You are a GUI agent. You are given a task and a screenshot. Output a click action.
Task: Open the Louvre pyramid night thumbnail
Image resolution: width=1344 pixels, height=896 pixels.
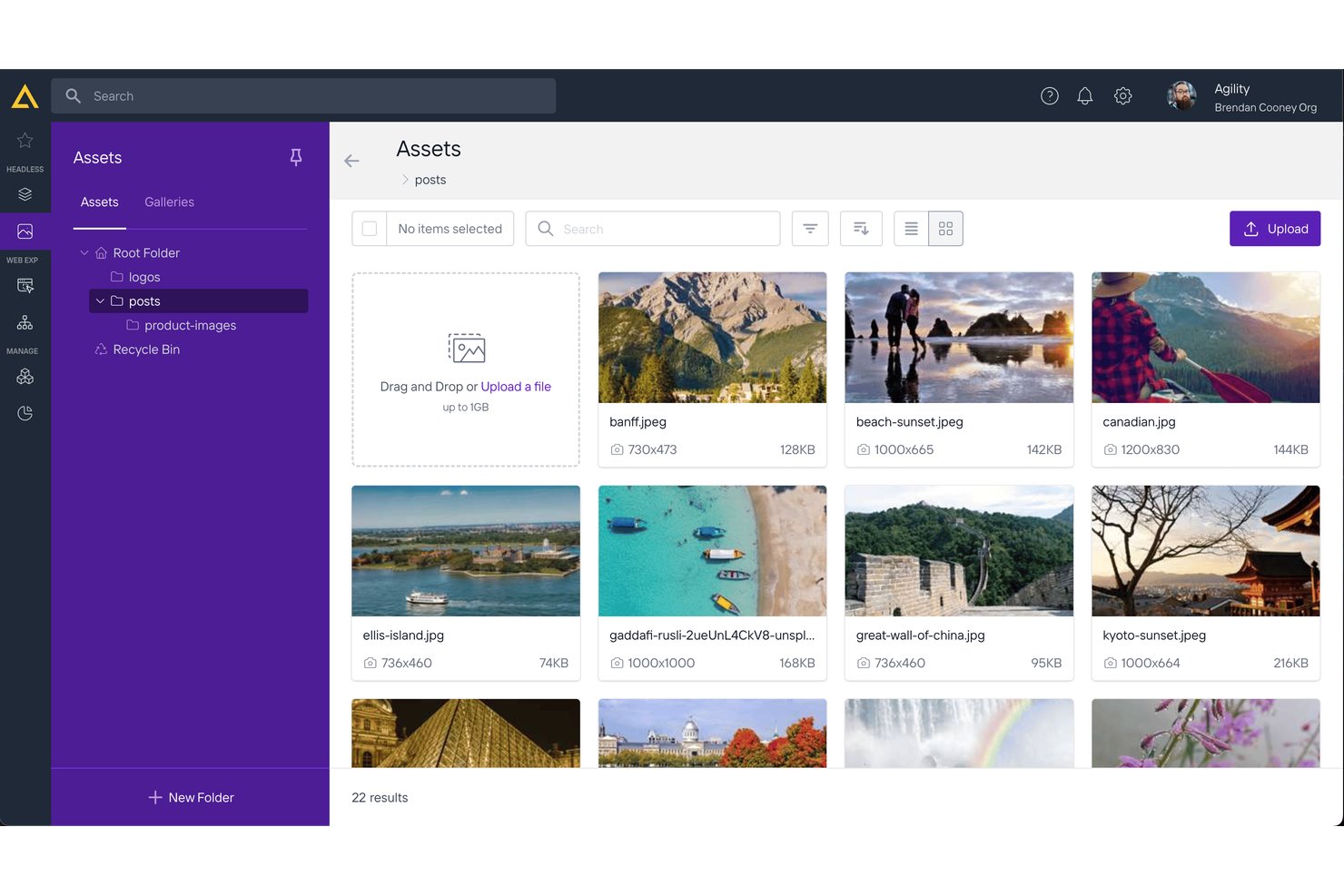pyautogui.click(x=466, y=734)
